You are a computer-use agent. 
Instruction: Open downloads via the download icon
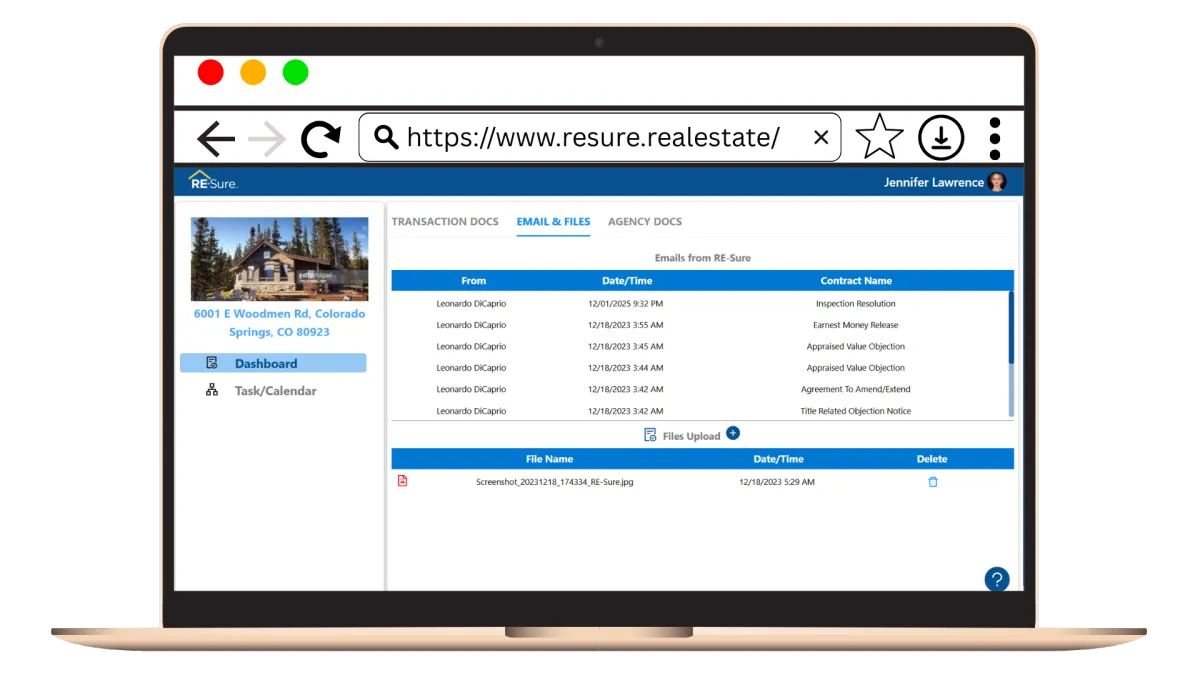[941, 138]
